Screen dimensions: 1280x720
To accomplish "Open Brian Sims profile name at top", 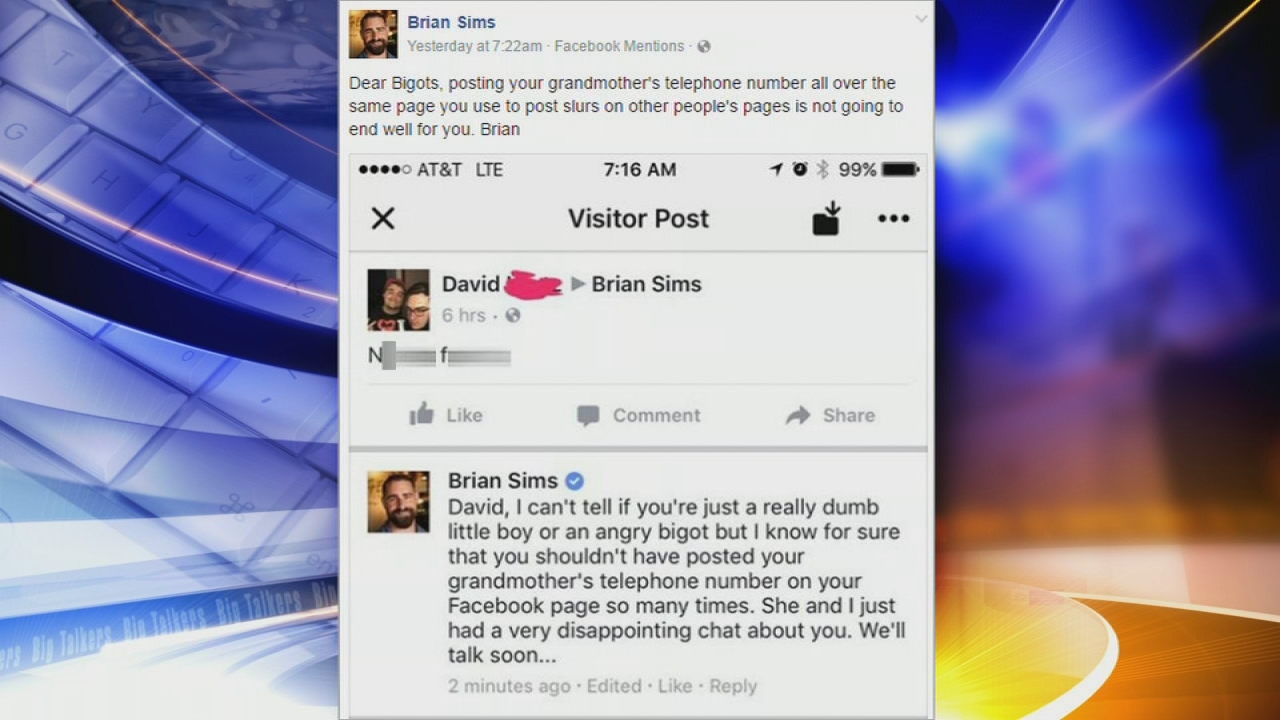I will coord(451,22).
